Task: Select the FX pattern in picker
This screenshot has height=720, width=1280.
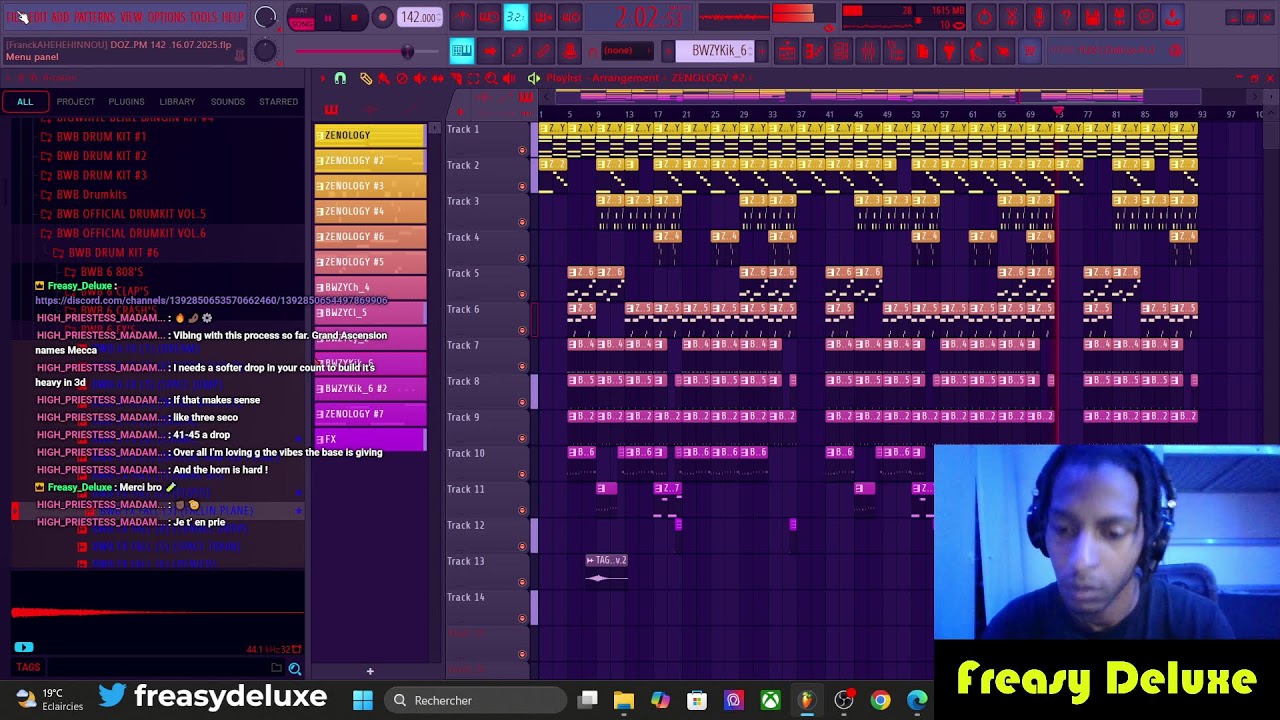Action: (x=369, y=438)
